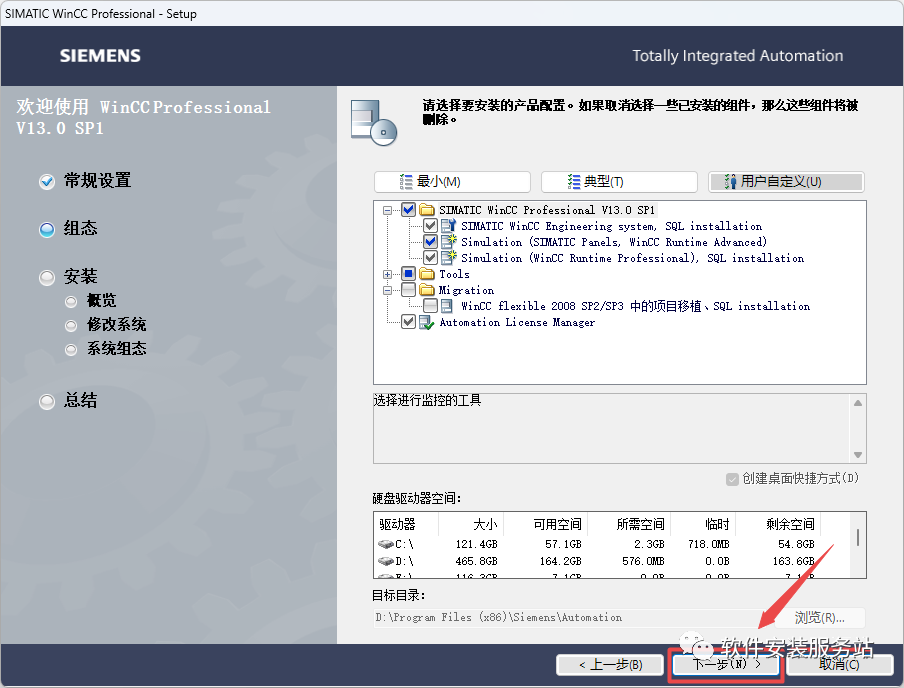The width and height of the screenshot is (904, 688).
Task: Click the 可用空间 column header
Action: pyautogui.click(x=545, y=524)
